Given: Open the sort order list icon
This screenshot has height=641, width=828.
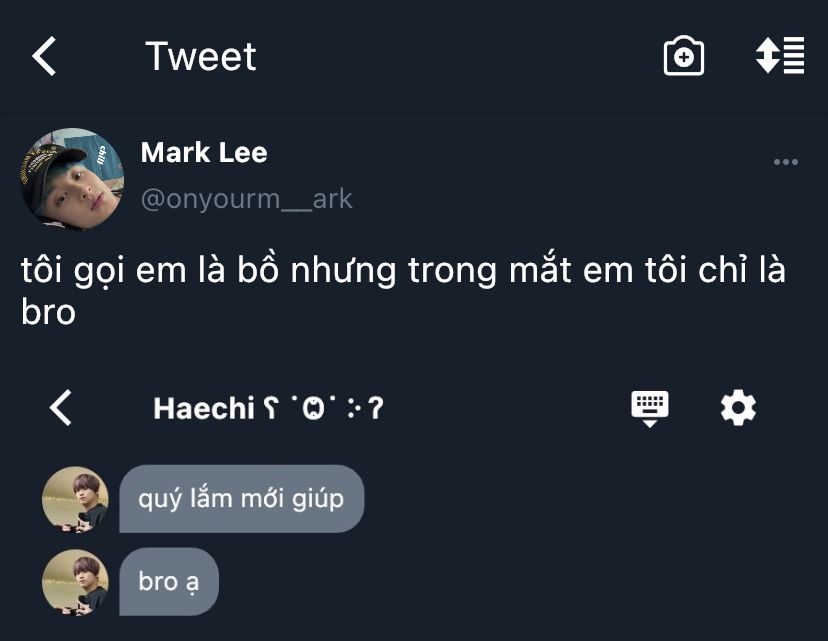Looking at the screenshot, I should click(x=780, y=55).
